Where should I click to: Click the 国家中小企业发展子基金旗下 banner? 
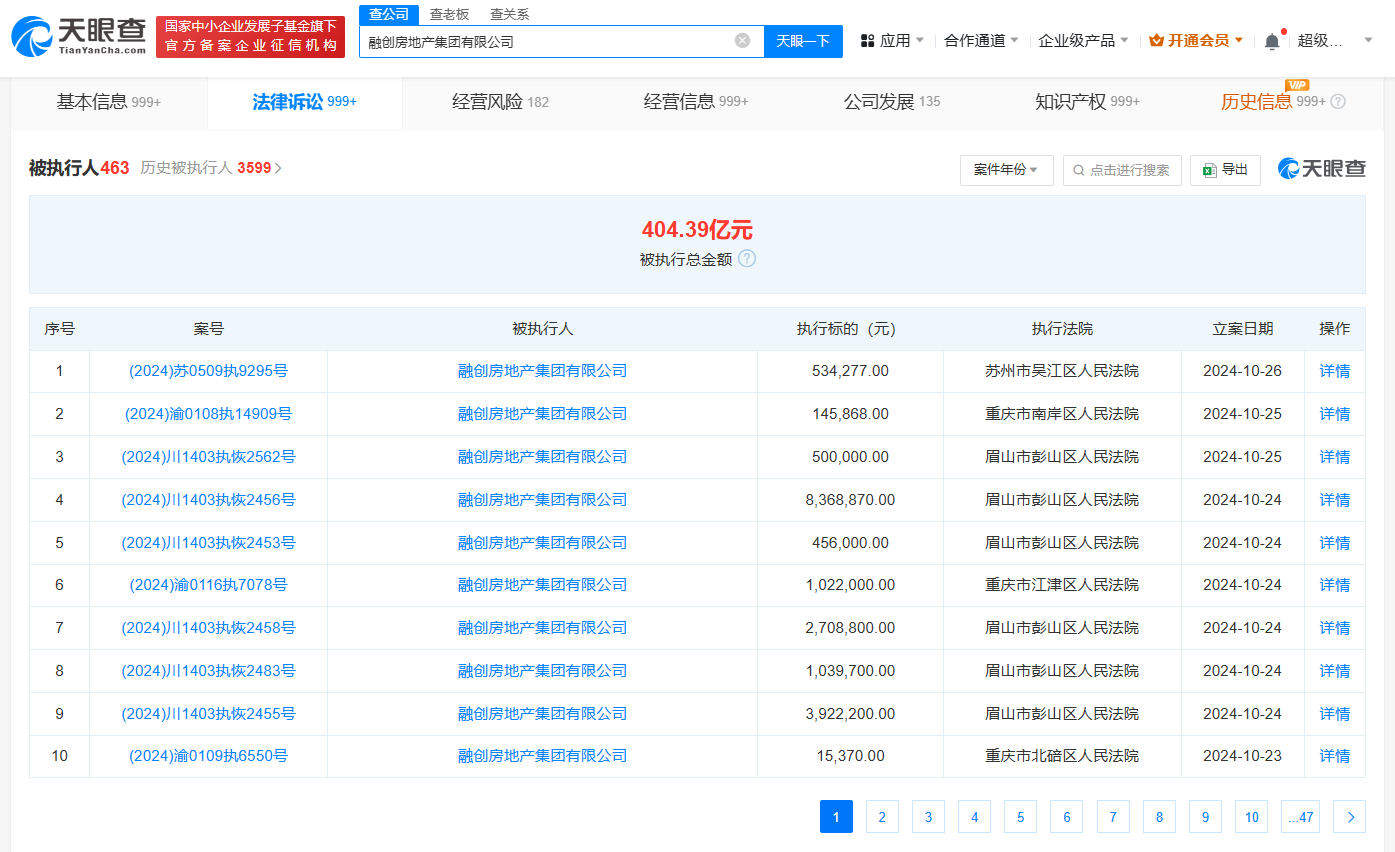[251, 36]
